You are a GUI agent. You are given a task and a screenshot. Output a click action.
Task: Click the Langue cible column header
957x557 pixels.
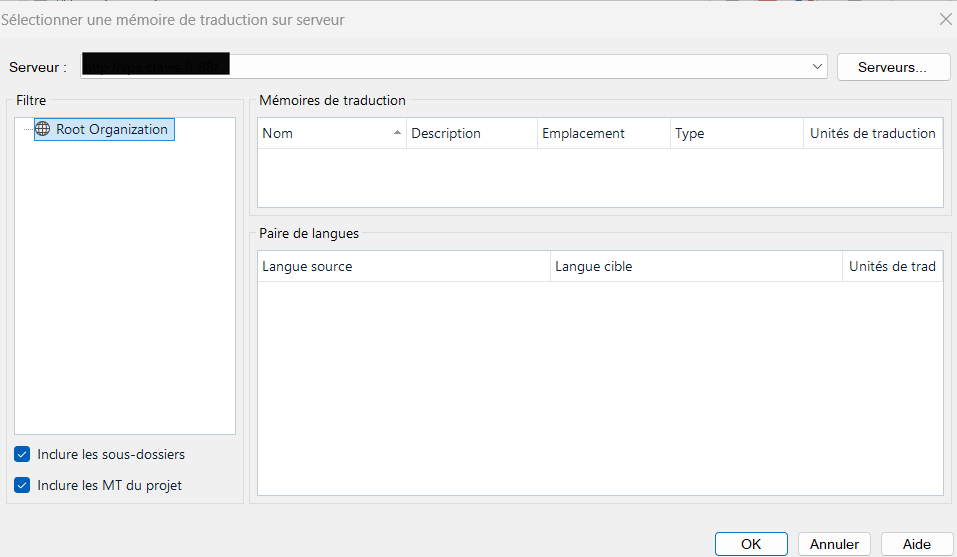(x=696, y=266)
